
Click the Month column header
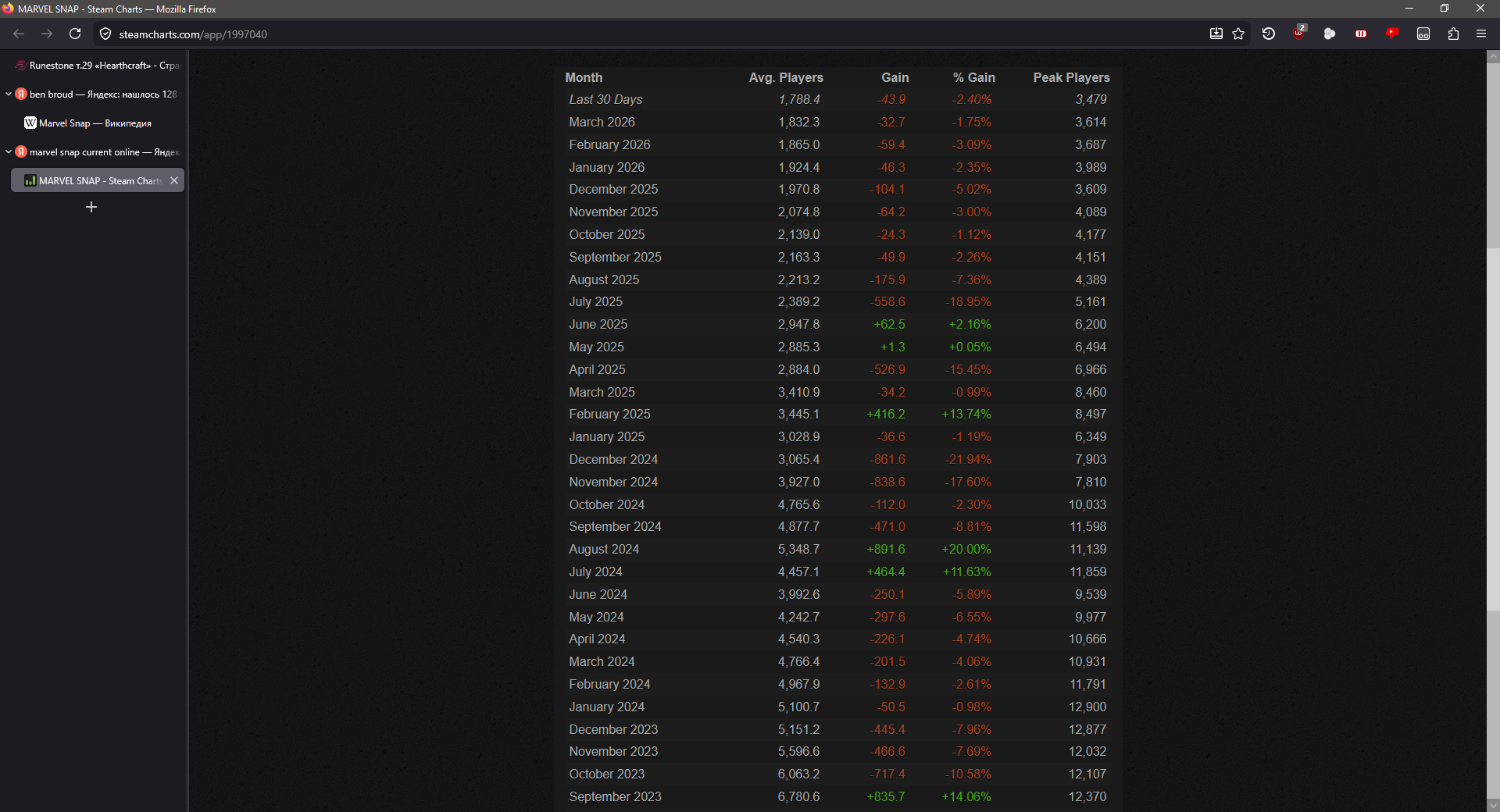coord(584,77)
